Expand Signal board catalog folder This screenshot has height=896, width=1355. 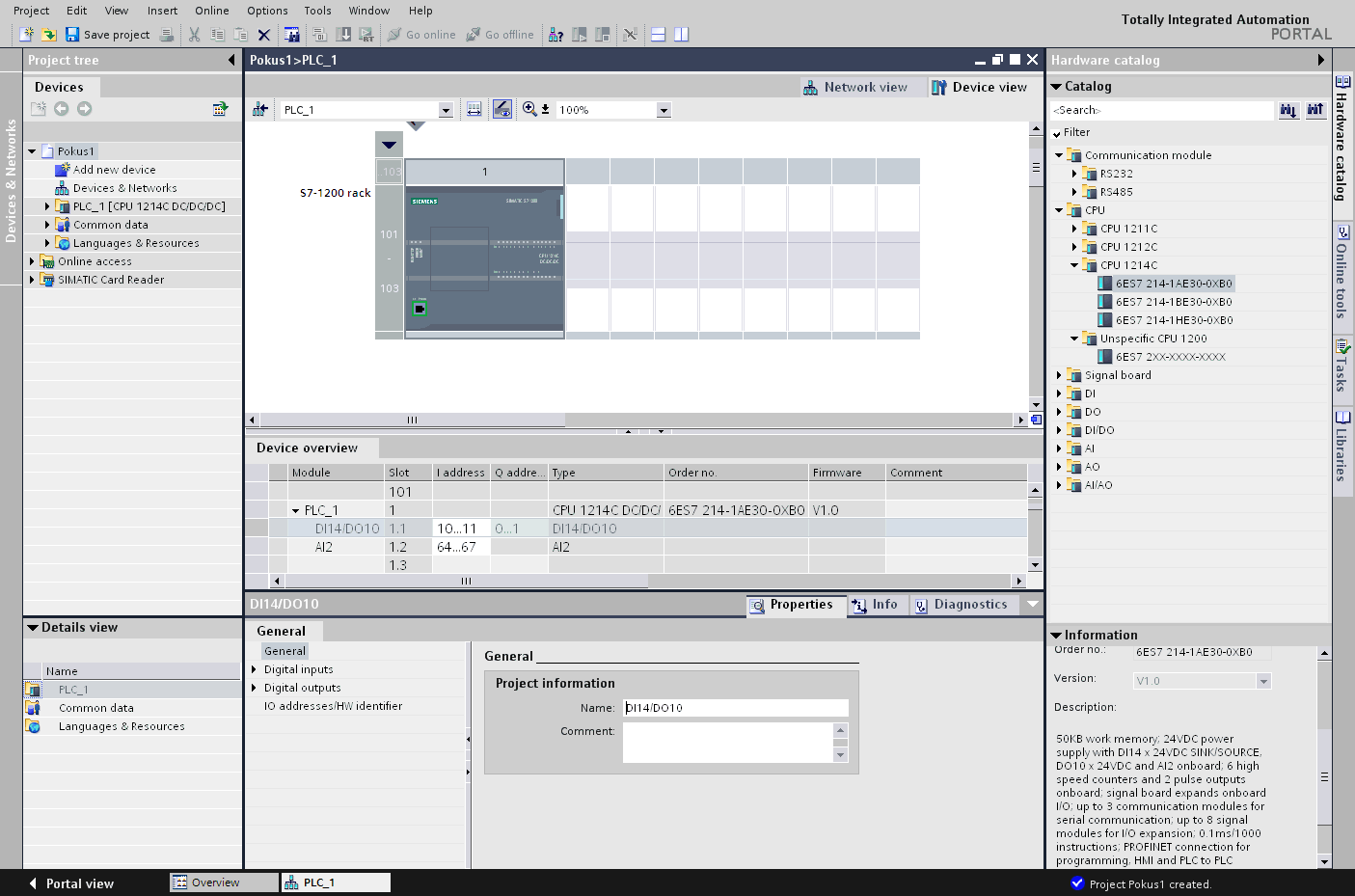[1059, 375]
